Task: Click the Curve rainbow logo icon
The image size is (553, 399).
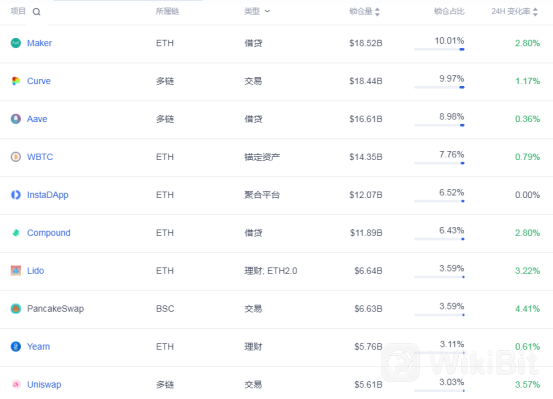Action: point(16,81)
